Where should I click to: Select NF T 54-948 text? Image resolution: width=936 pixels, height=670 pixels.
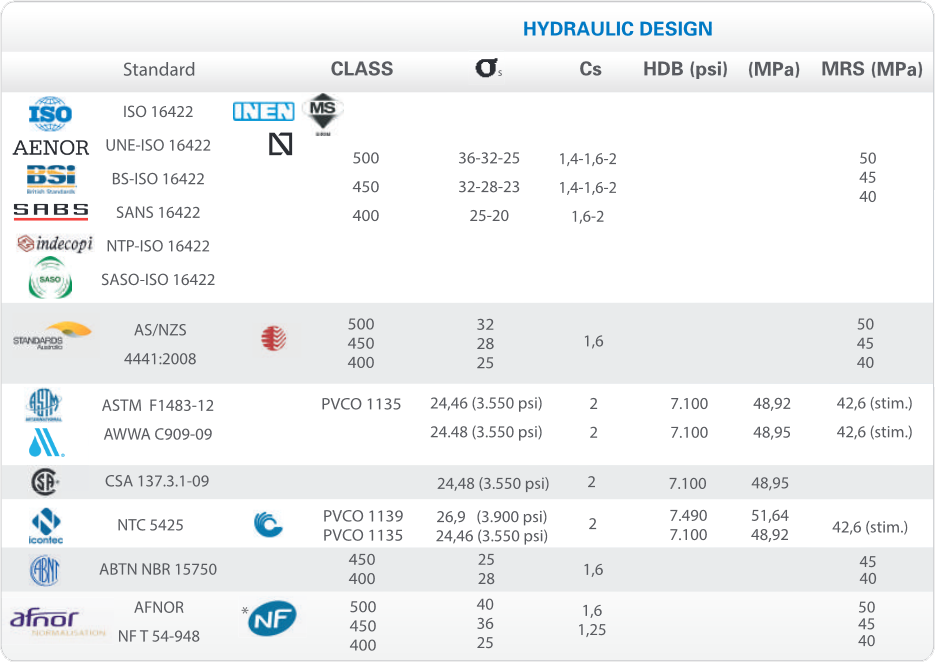coord(159,636)
